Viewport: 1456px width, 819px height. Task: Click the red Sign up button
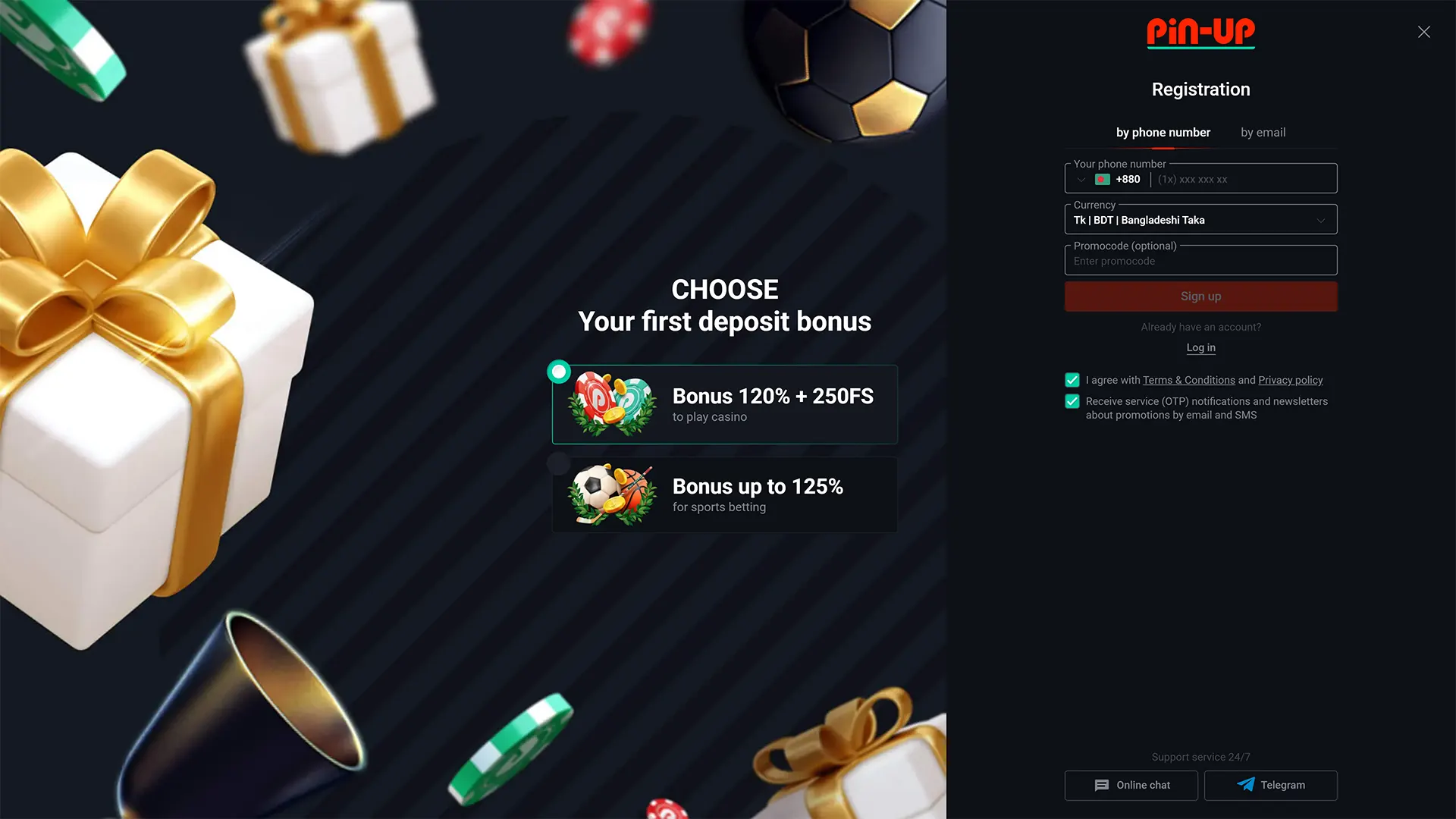click(1200, 297)
